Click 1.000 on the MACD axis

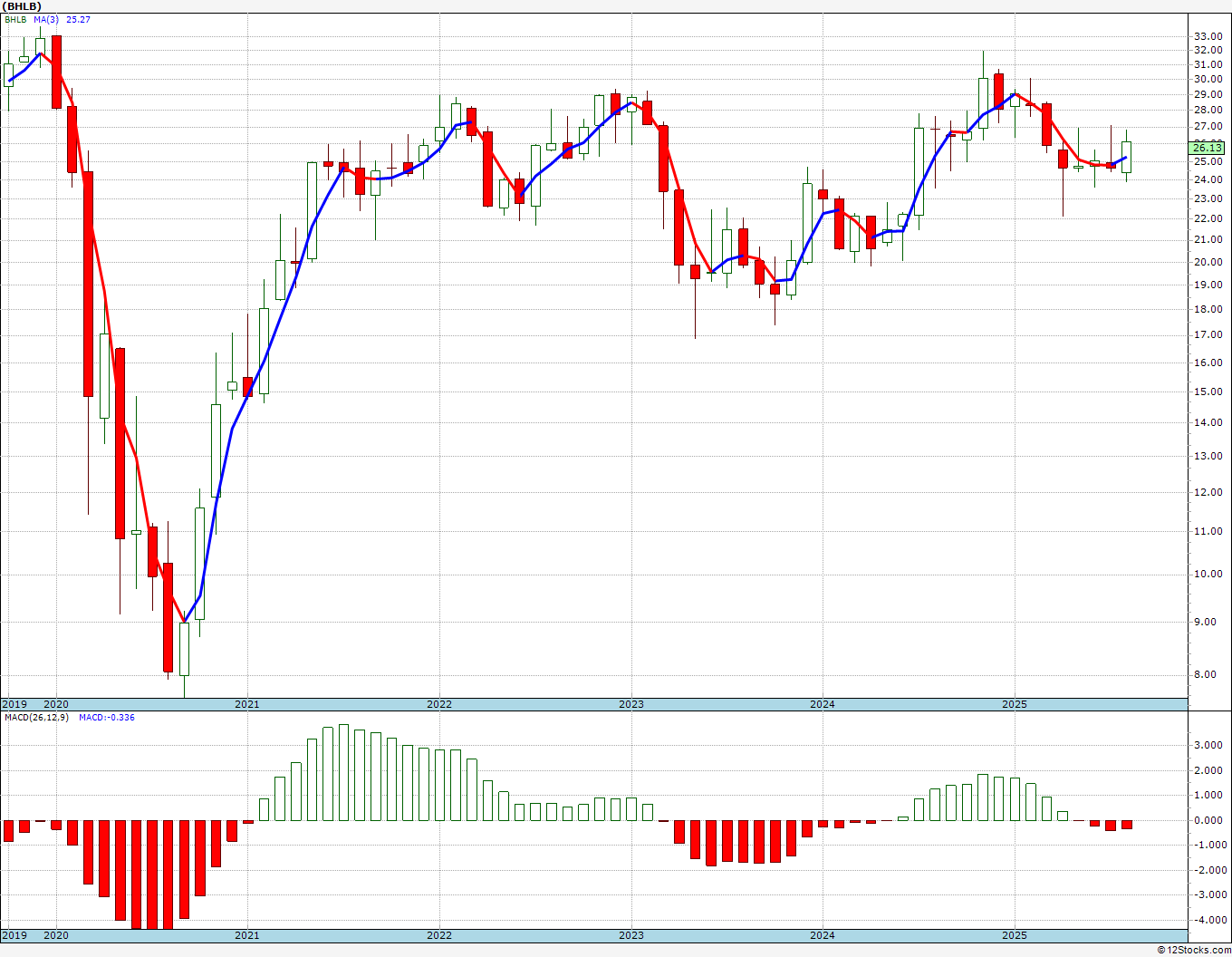(x=1208, y=795)
